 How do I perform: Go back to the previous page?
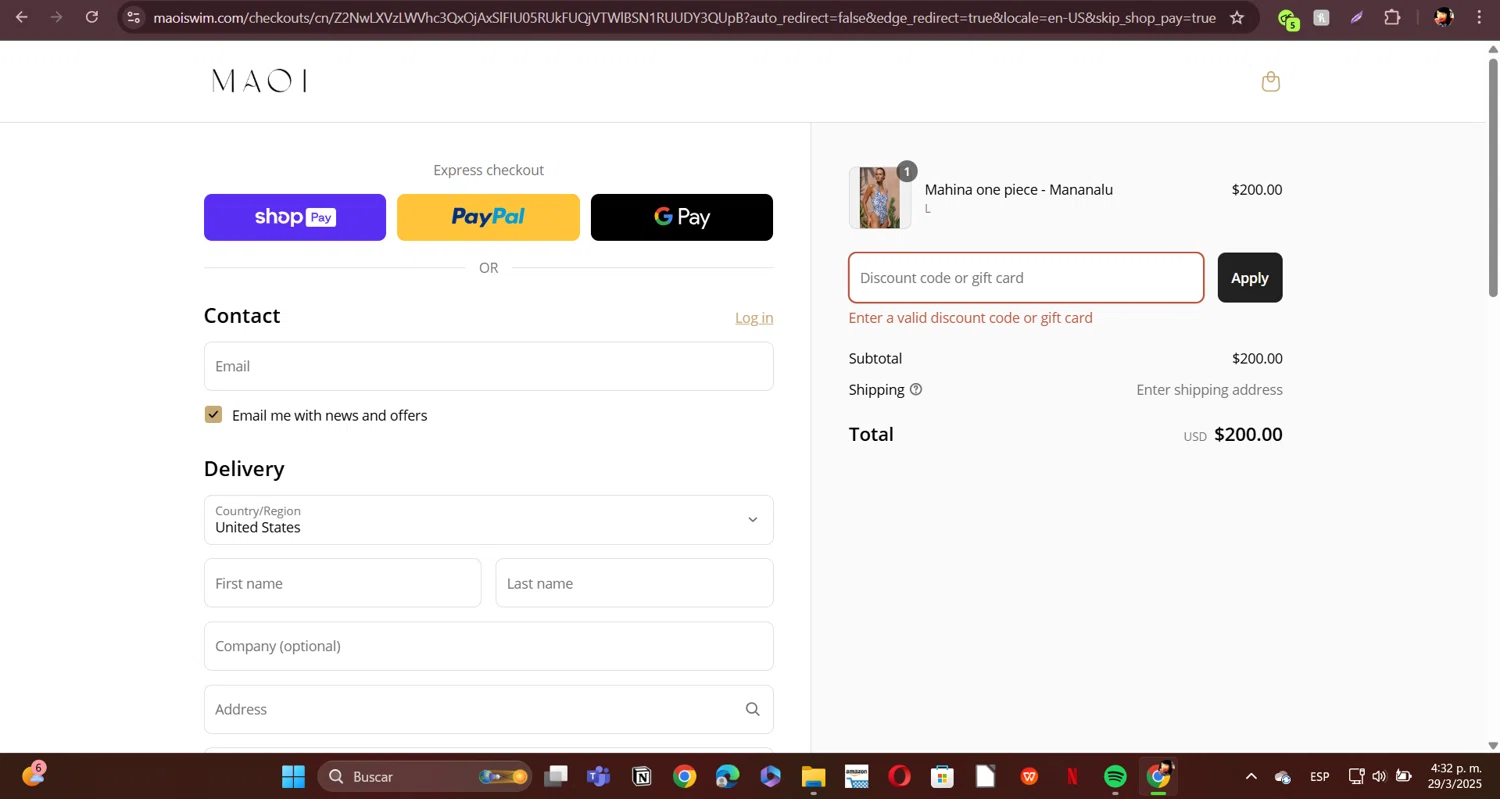21,17
